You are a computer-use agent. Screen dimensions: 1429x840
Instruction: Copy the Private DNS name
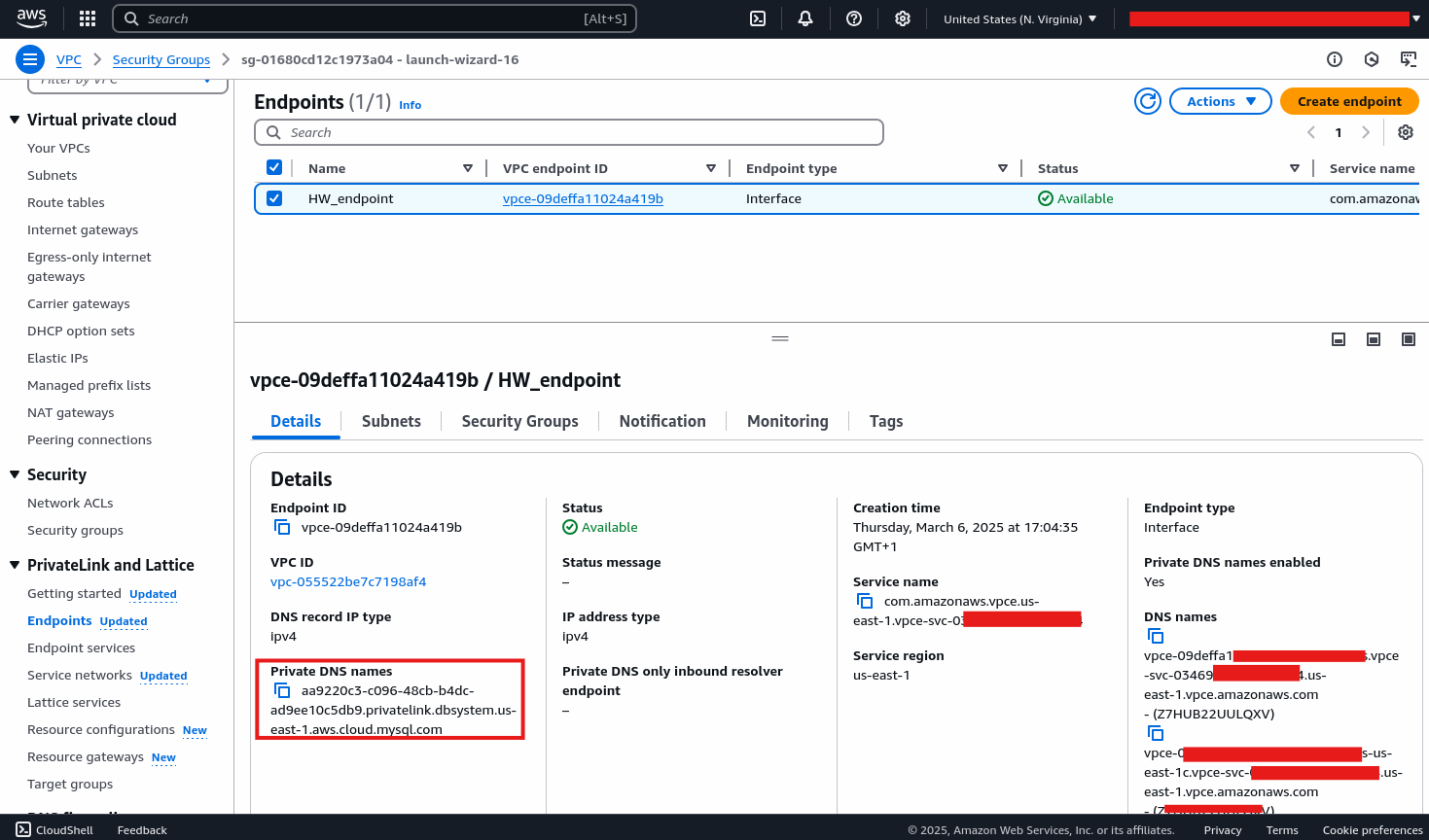coord(282,689)
